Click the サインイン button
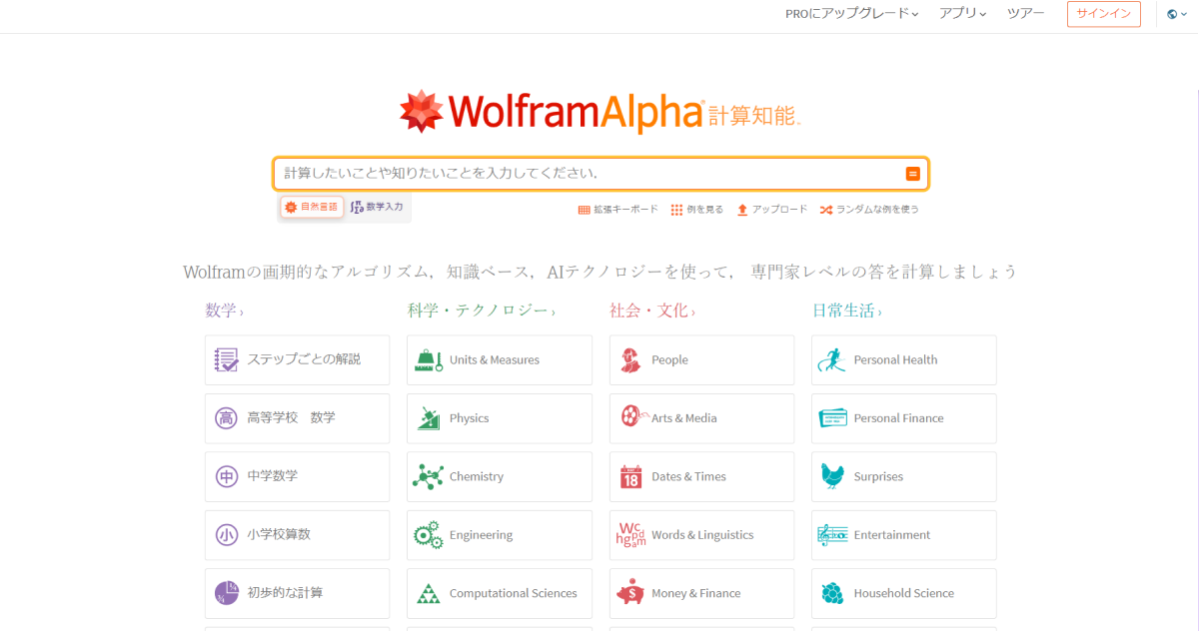The width and height of the screenshot is (1199, 631). [x=1103, y=14]
